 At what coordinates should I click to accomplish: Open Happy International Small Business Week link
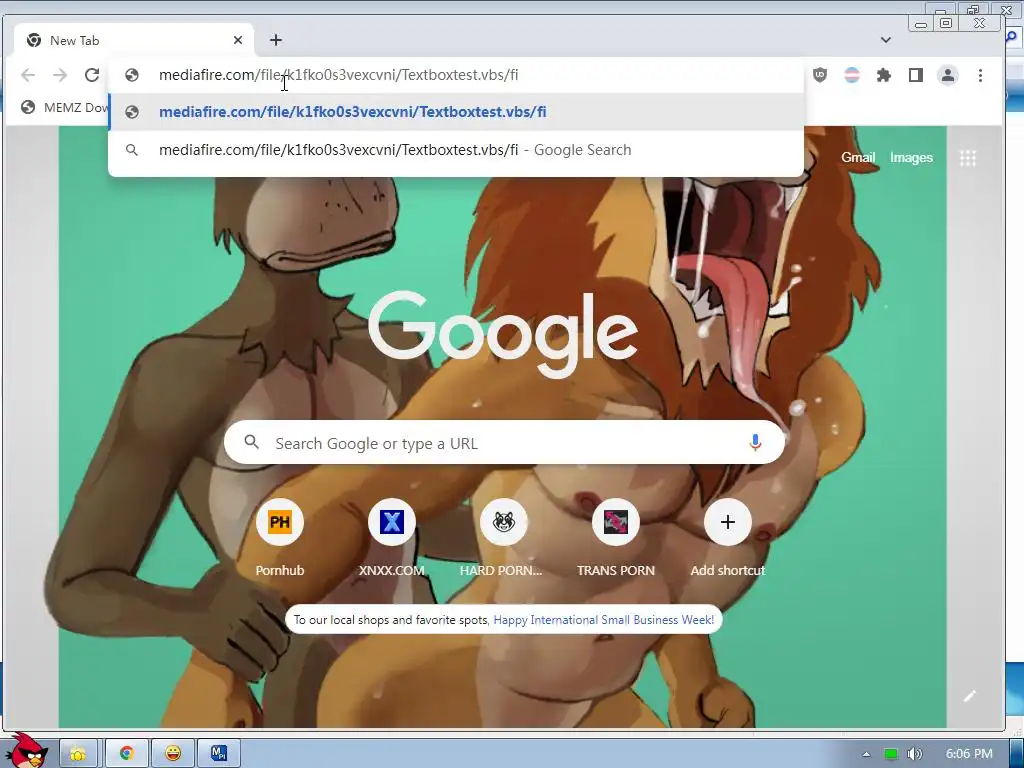pos(603,620)
